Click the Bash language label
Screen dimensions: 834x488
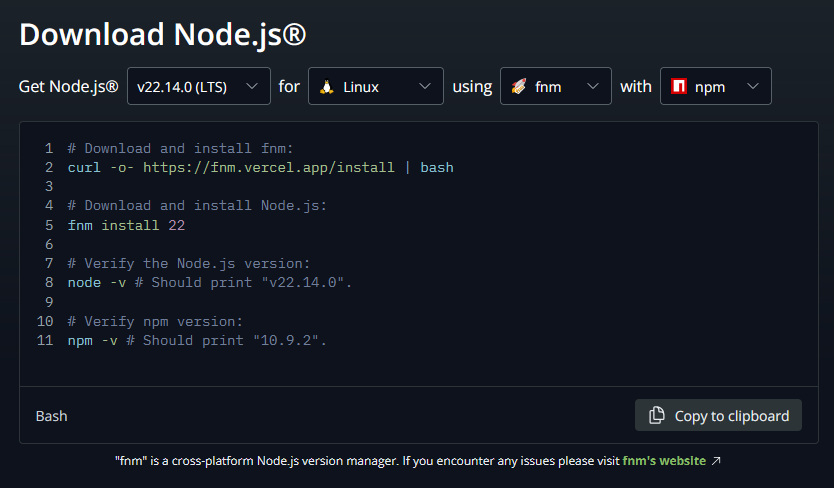point(52,416)
